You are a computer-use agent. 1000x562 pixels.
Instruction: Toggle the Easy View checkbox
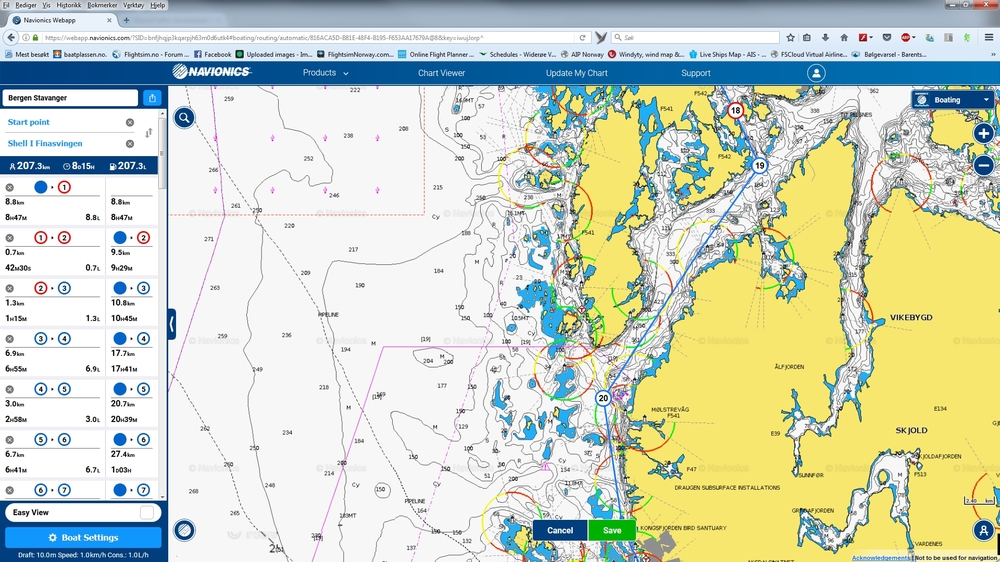click(147, 512)
